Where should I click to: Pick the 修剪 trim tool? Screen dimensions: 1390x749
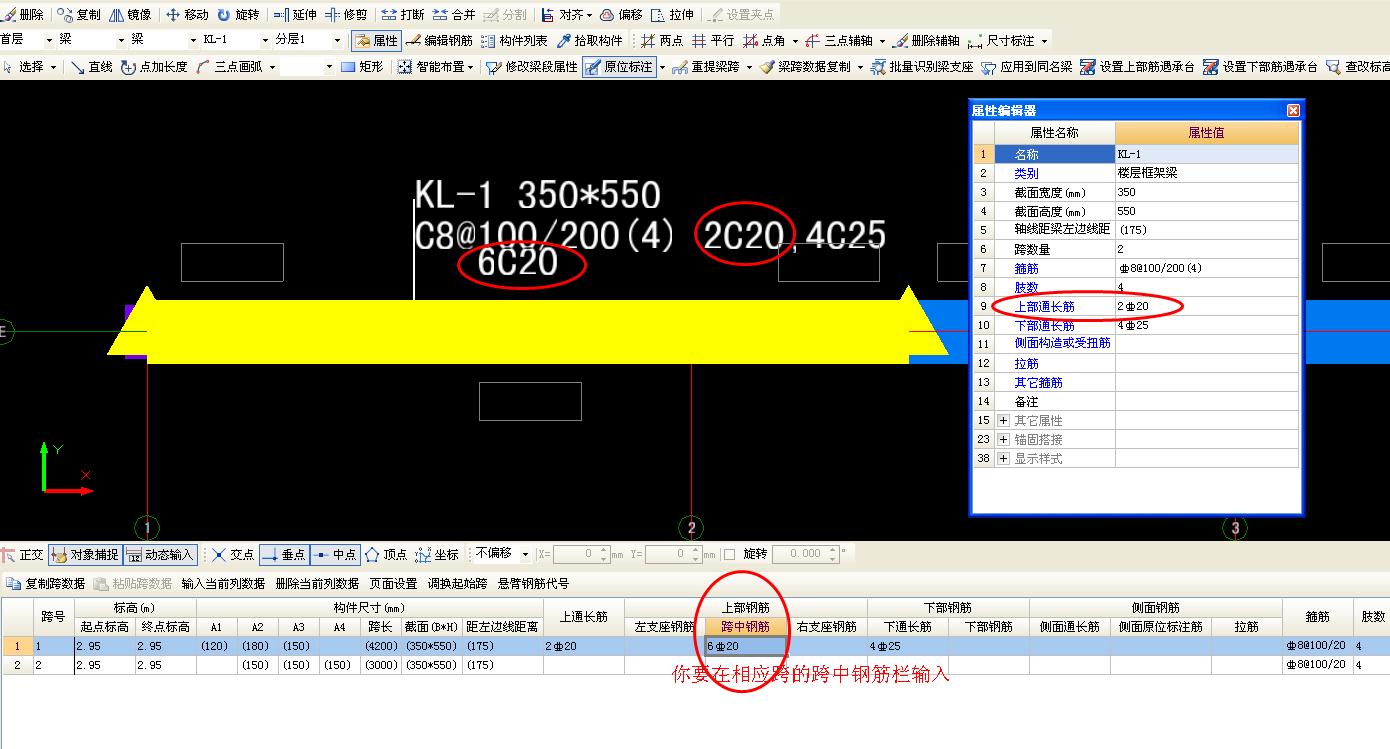point(346,15)
